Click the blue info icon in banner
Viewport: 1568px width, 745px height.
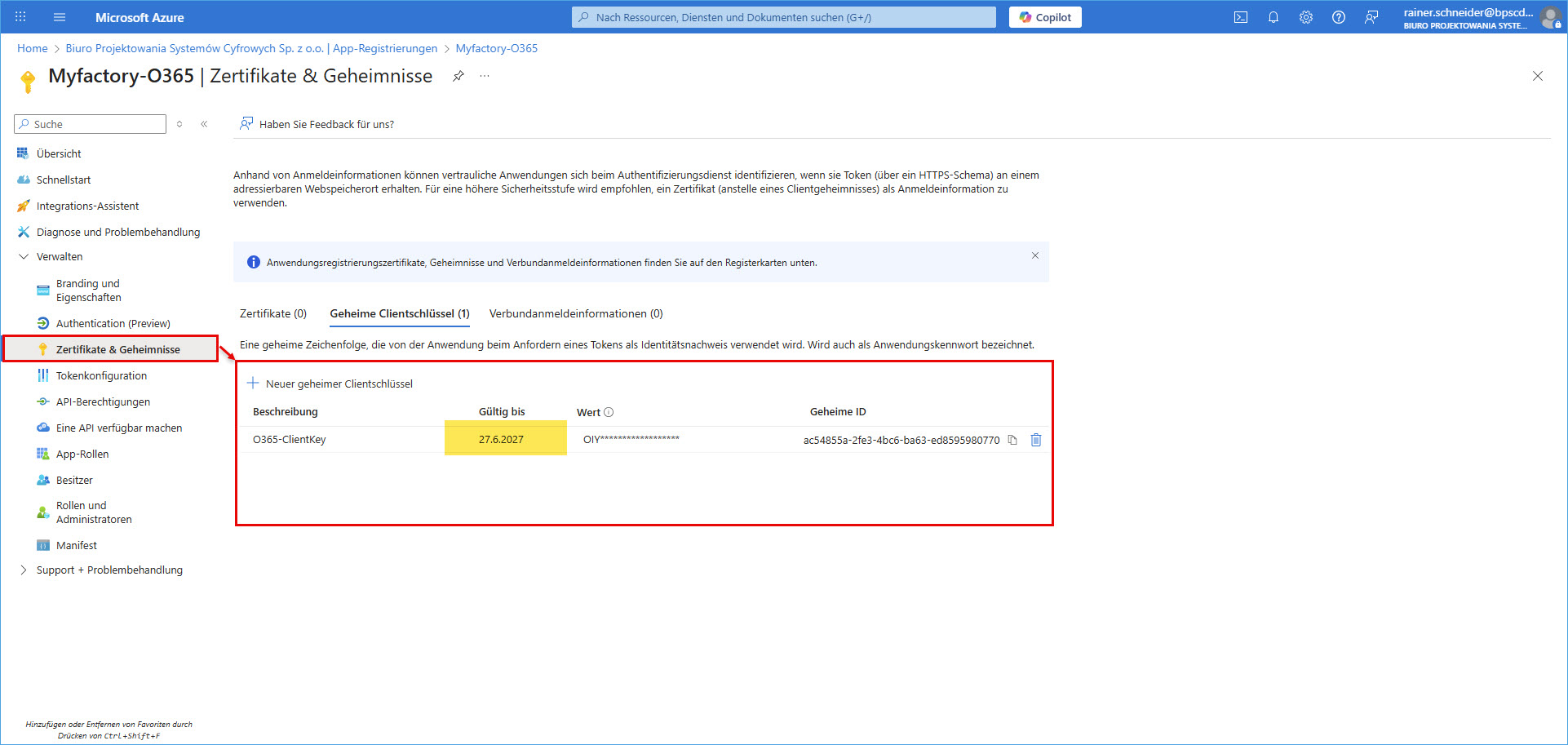(x=254, y=263)
